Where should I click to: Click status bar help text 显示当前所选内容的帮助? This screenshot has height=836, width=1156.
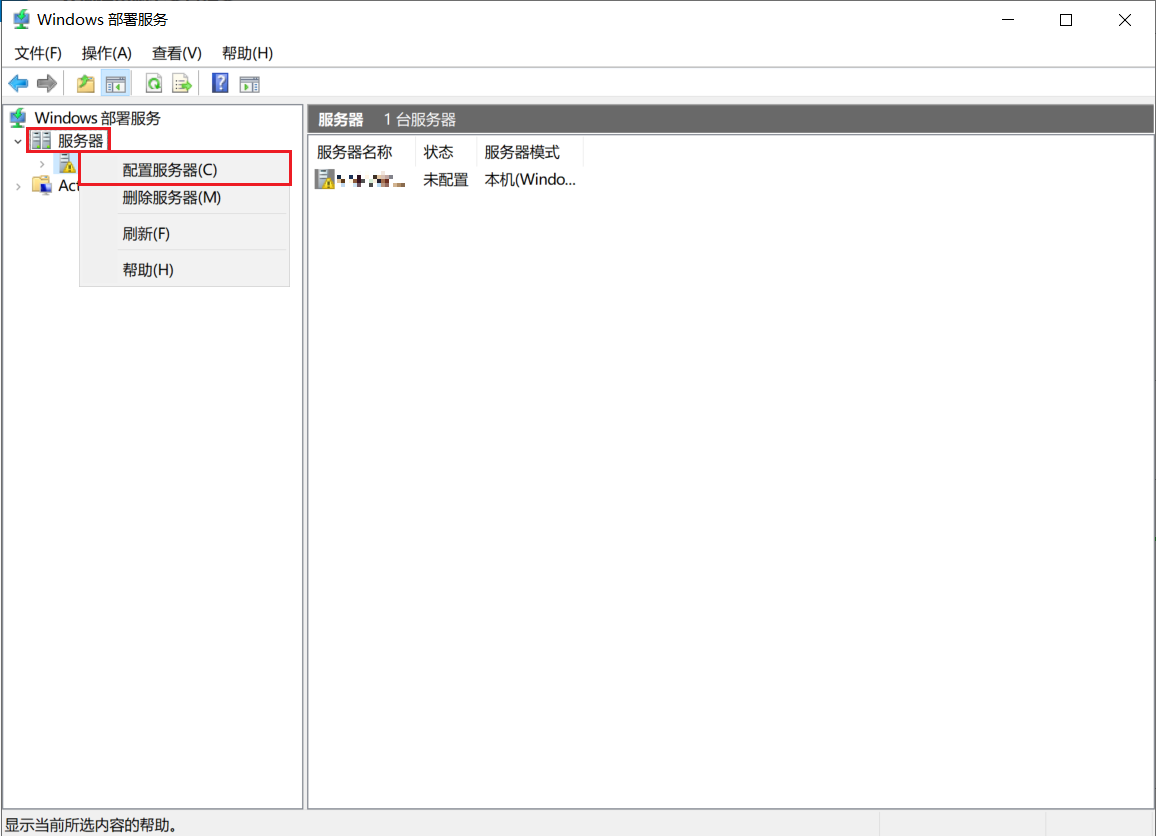point(91,825)
